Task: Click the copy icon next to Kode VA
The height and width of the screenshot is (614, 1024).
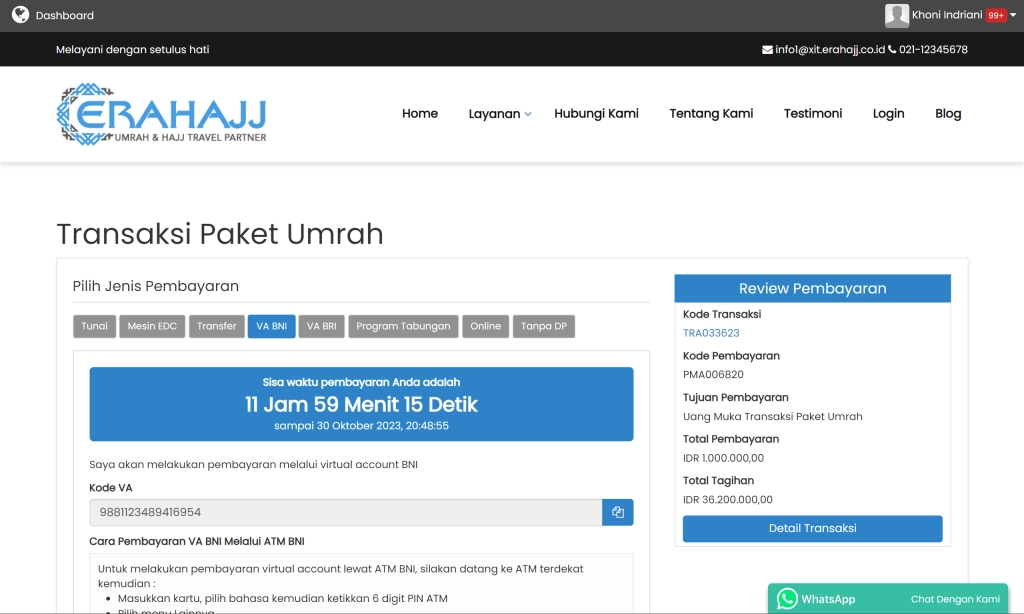Action: 617,512
